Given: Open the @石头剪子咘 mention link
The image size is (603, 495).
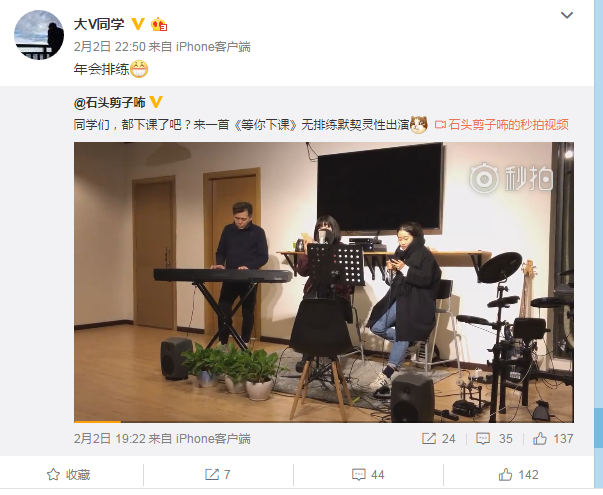Looking at the screenshot, I should click(x=110, y=103).
